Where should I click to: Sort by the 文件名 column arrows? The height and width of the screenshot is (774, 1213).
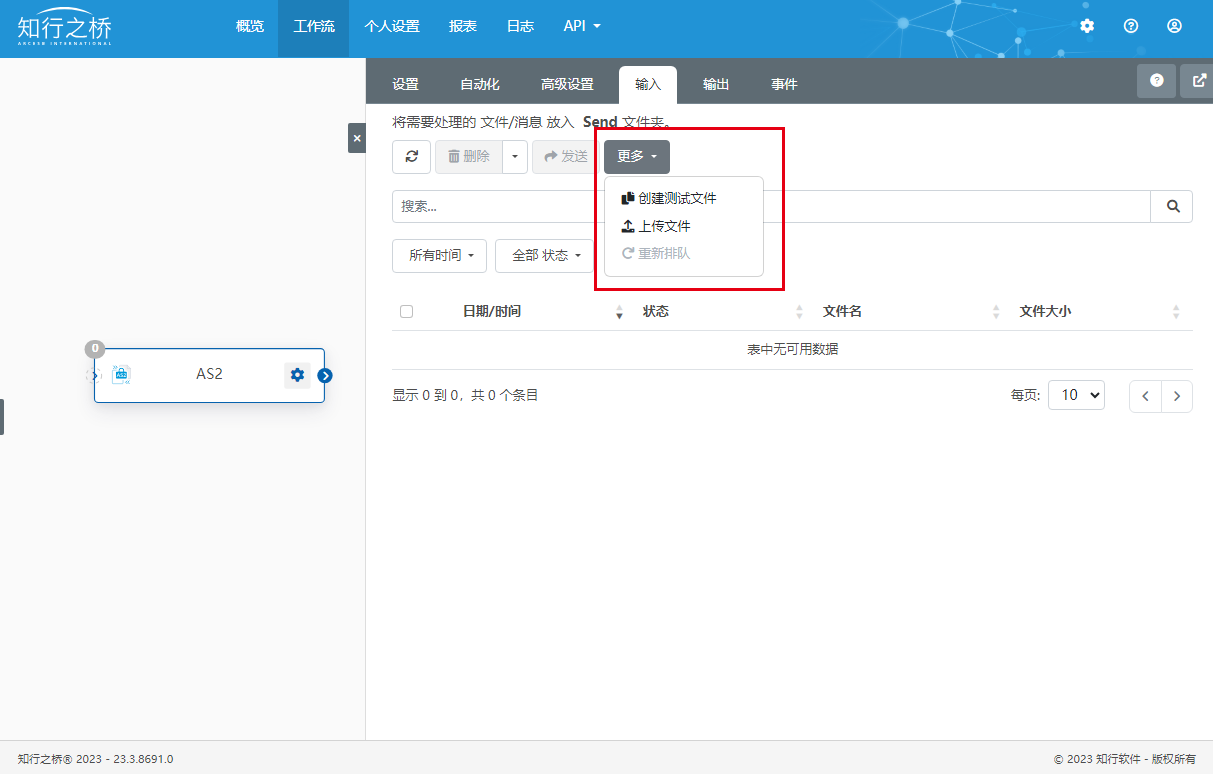point(996,312)
